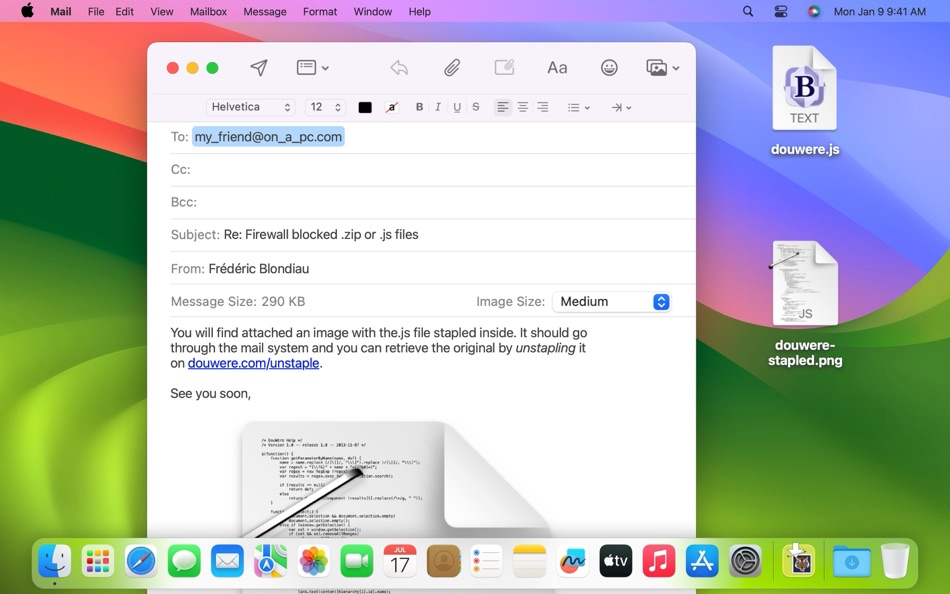Align text right
Image resolution: width=950 pixels, height=594 pixels.
click(543, 107)
